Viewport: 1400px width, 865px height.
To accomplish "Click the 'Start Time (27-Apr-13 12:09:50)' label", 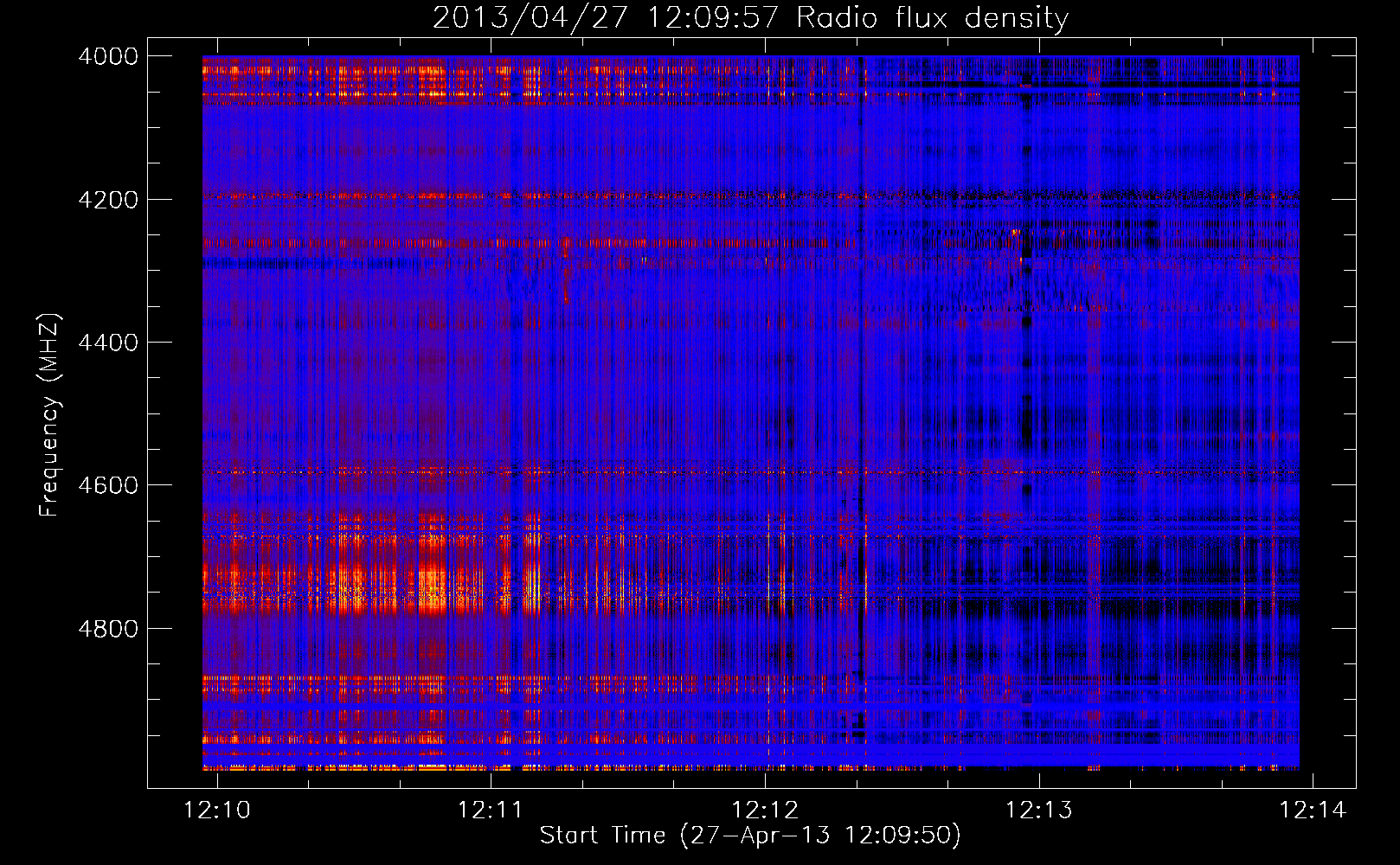I will [750, 836].
